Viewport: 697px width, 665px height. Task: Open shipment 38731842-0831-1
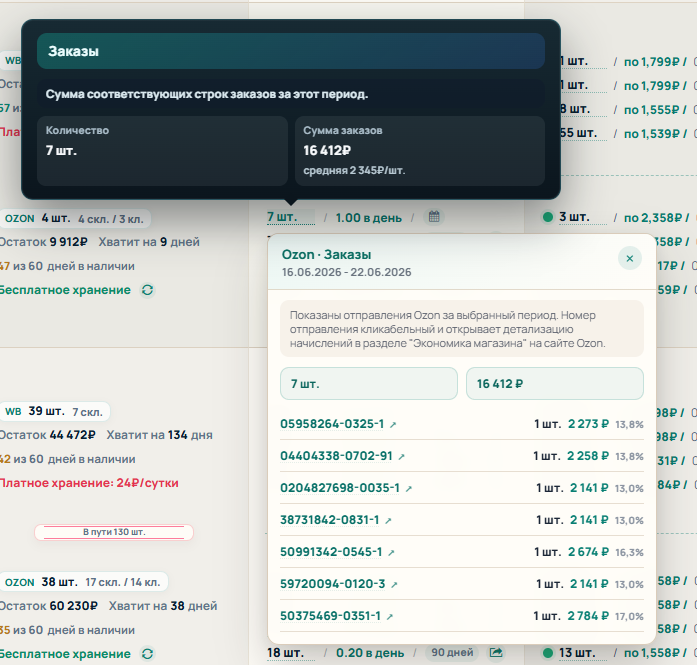[x=330, y=520]
